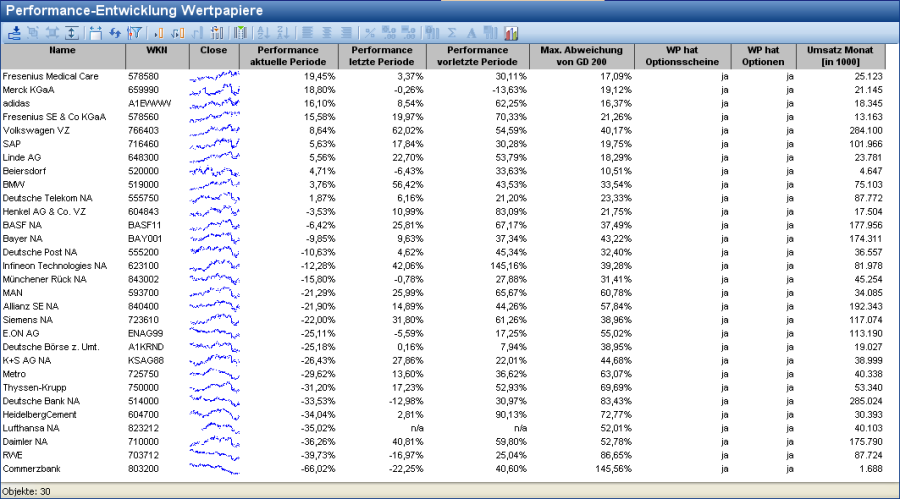900x499 pixels.
Task: Sort by Performance aktuelle Periode header
Action: pos(287,56)
